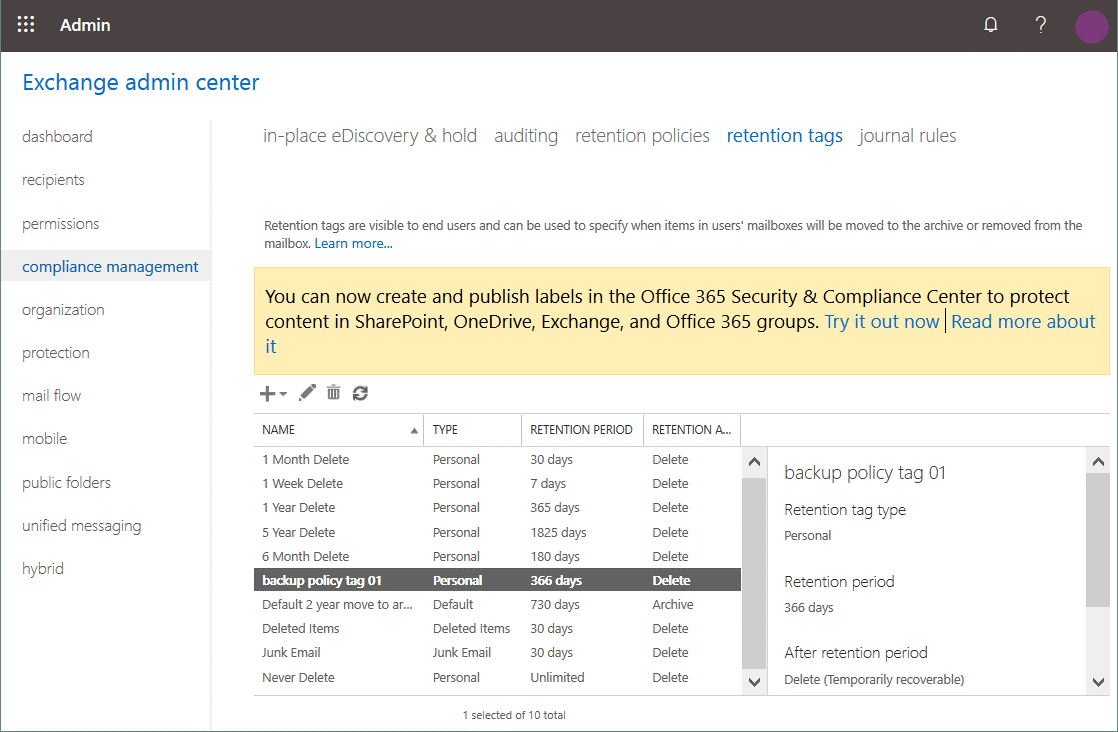Switch to the retention policies tab
Viewport: 1118px width, 732px height.
[x=642, y=136]
